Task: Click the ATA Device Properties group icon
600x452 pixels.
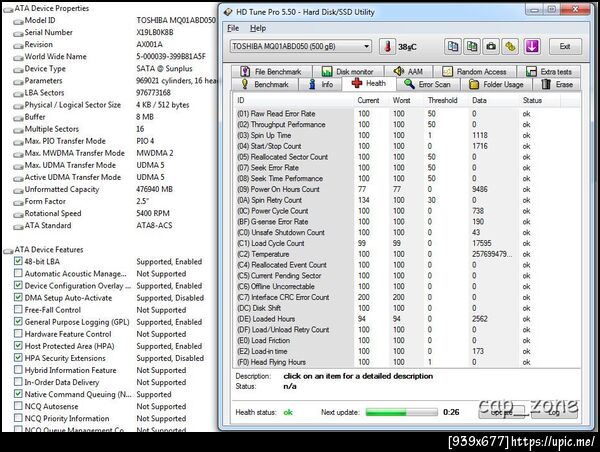Action: coord(8,10)
